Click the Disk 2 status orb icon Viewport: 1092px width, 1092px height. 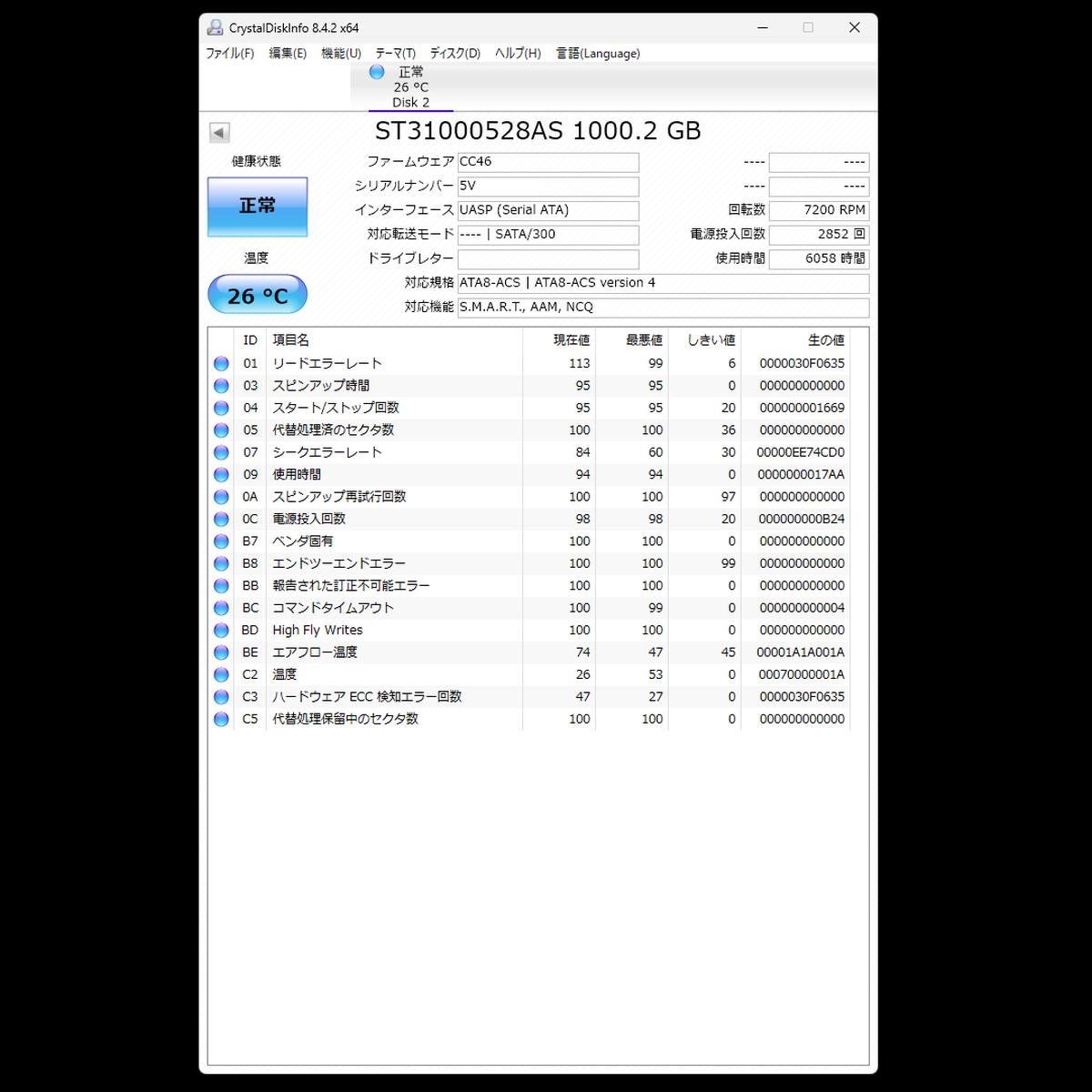(377, 73)
